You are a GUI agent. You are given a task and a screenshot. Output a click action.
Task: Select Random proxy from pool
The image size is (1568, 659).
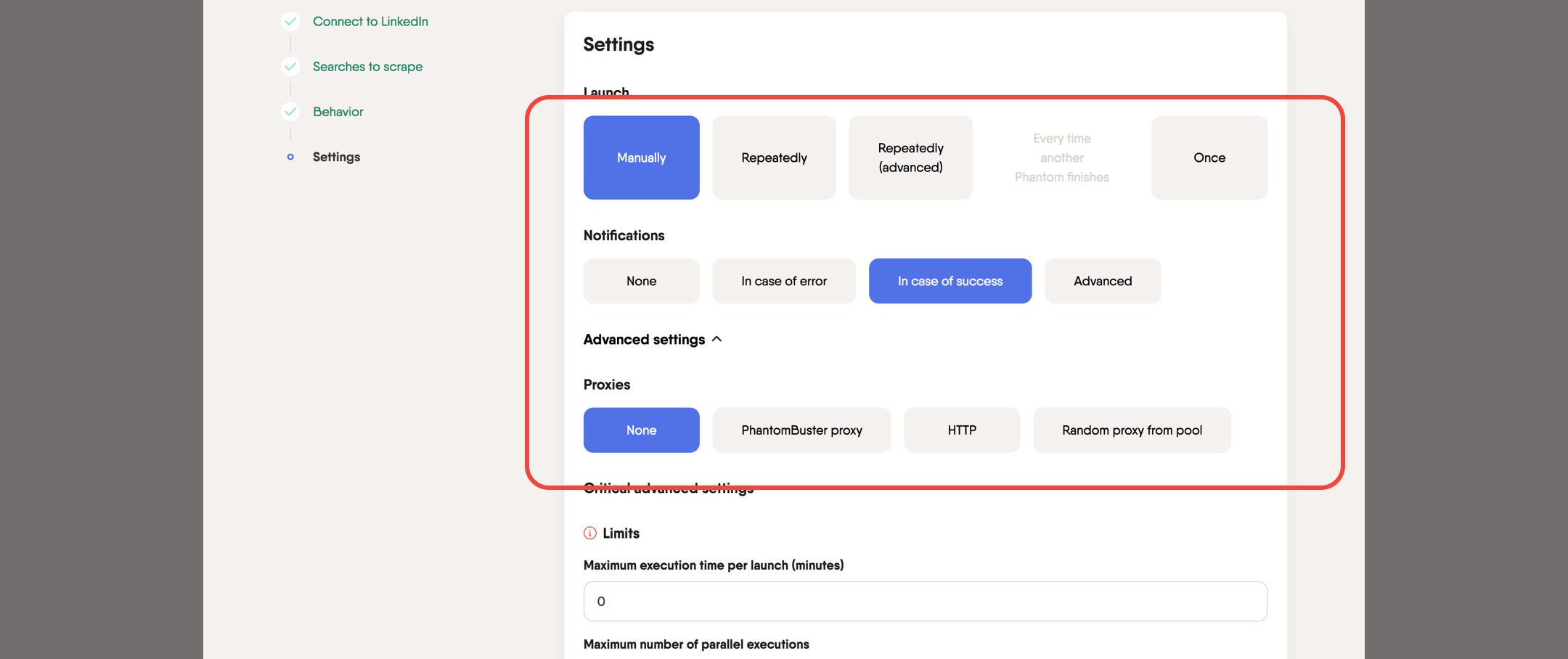[x=1132, y=430]
